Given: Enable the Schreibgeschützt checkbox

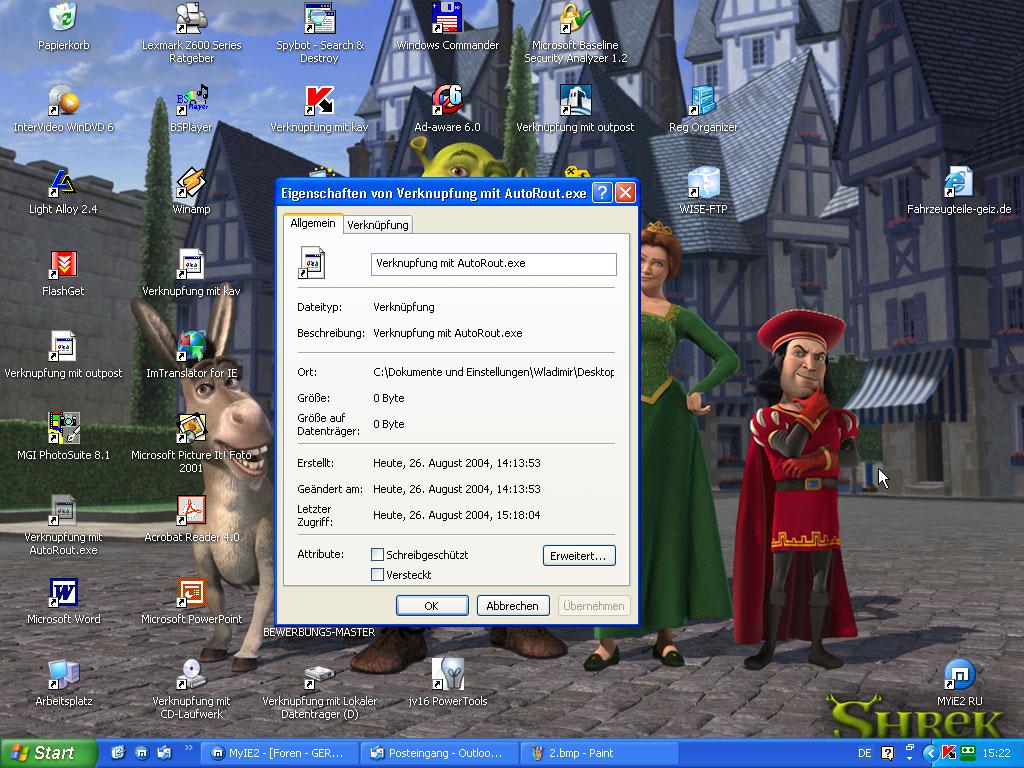Looking at the screenshot, I should (x=377, y=554).
